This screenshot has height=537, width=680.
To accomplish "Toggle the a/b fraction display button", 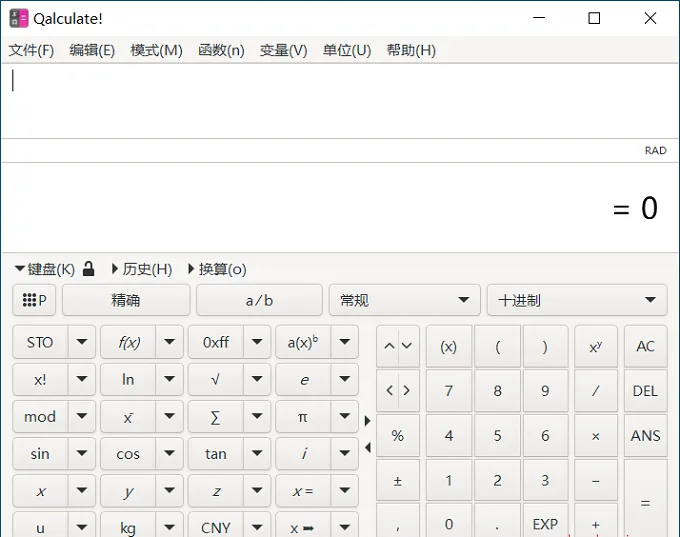I will pos(259,300).
